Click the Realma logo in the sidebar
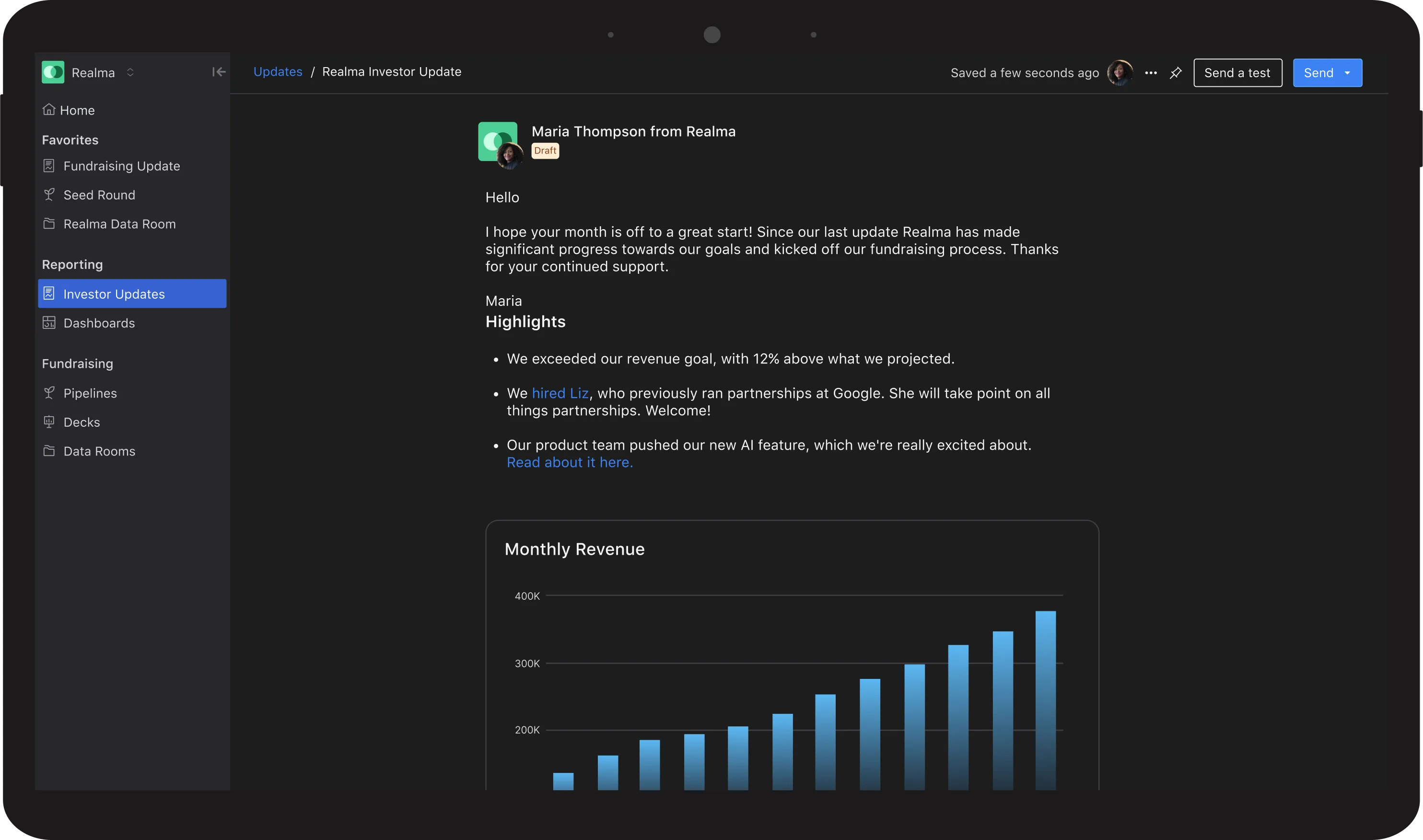 coord(53,72)
